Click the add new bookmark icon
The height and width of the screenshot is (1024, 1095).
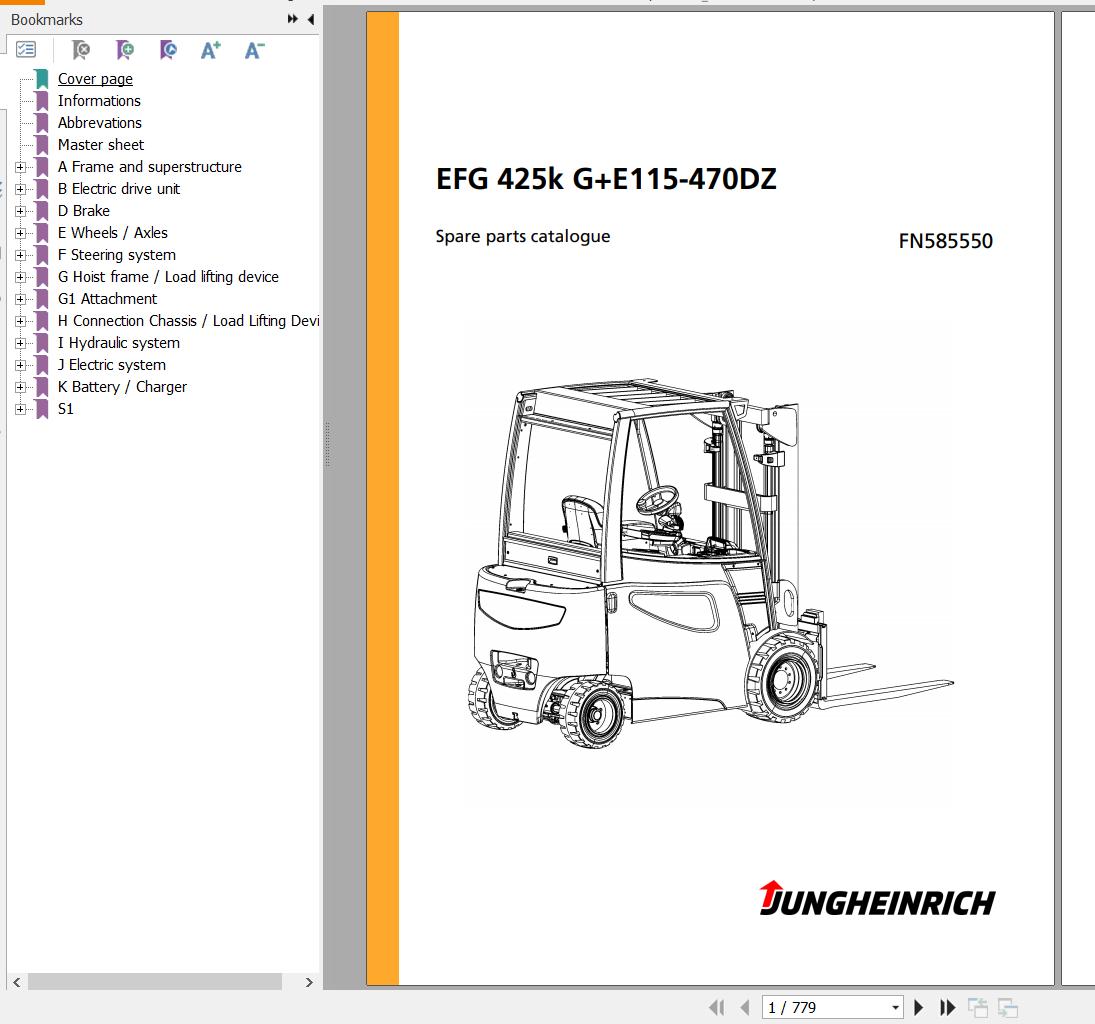point(125,49)
